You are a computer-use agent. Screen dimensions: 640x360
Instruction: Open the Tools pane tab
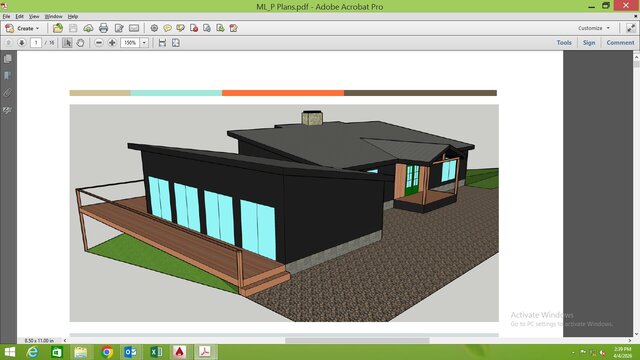[x=564, y=42]
